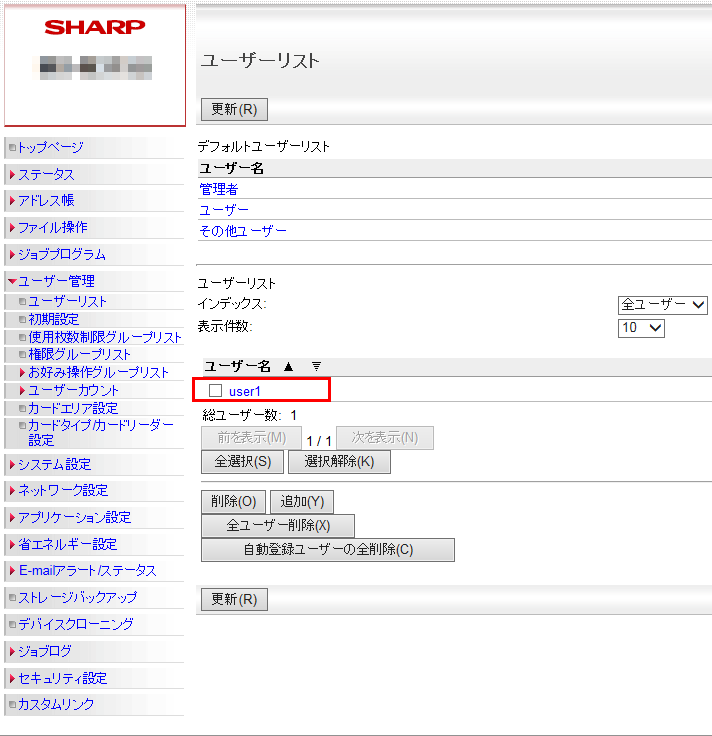Click the 全ユーザー削除(X) button
Image resolution: width=712 pixels, height=736 pixels.
click(277, 526)
